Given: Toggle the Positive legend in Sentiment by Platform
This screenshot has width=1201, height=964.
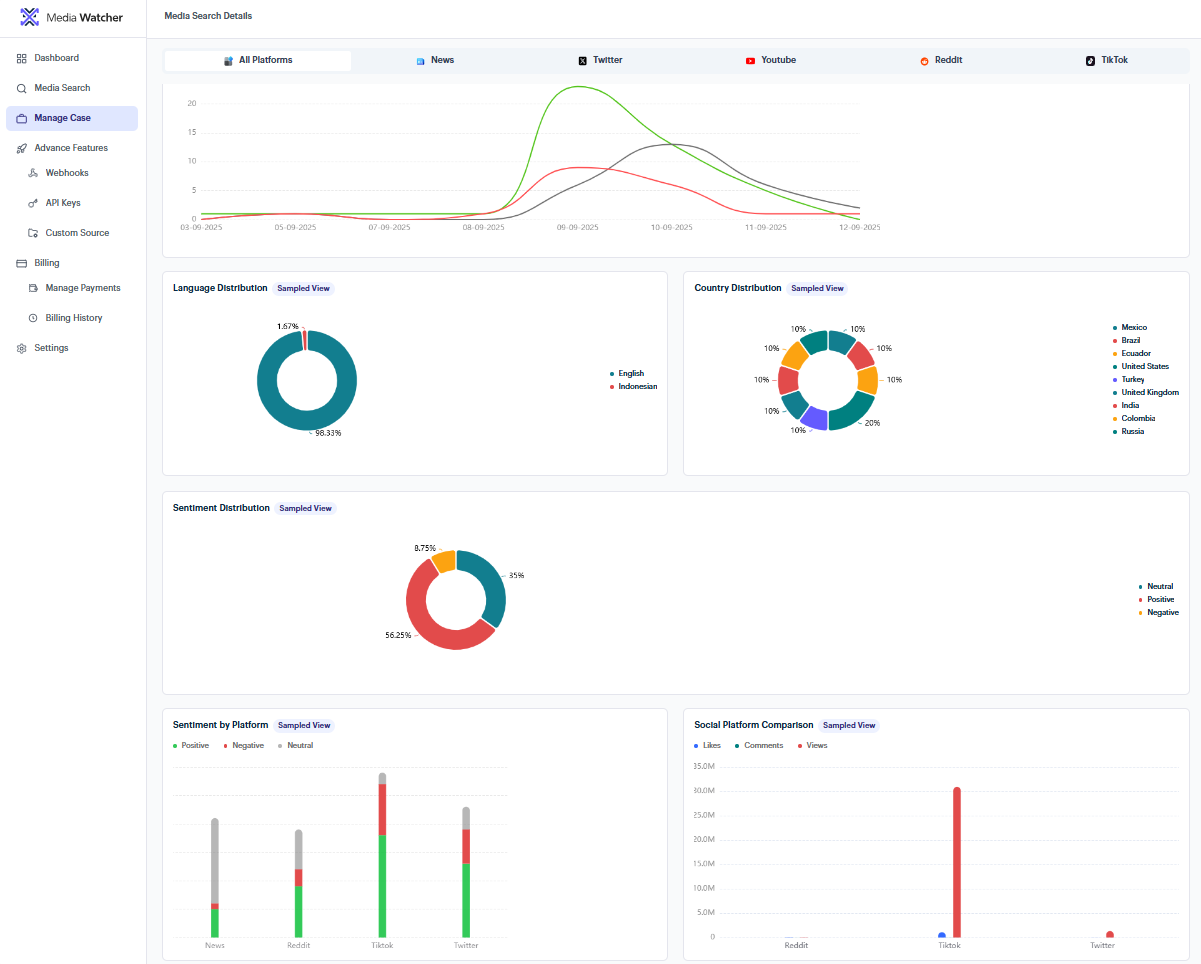Looking at the screenshot, I should 194,745.
